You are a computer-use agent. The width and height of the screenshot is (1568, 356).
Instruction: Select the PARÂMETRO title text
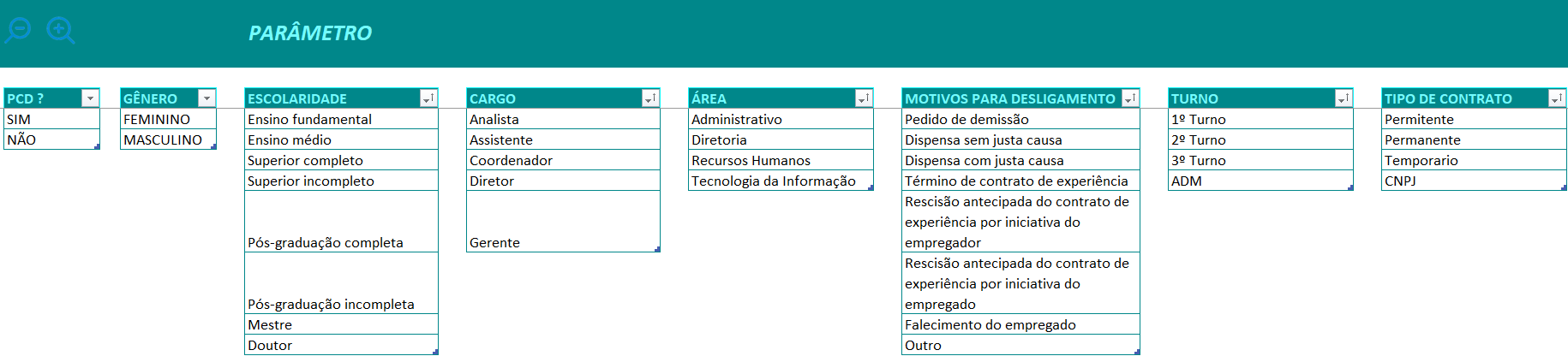(x=310, y=33)
